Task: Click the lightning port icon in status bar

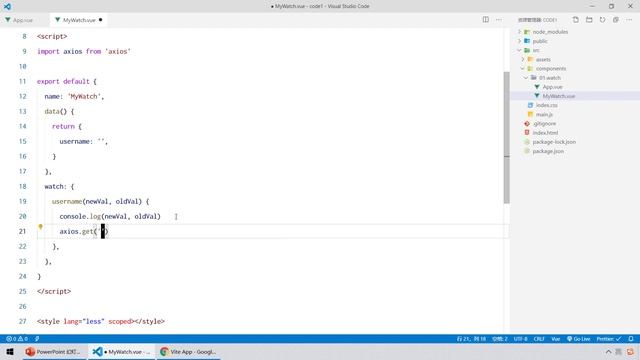Action: point(37,339)
